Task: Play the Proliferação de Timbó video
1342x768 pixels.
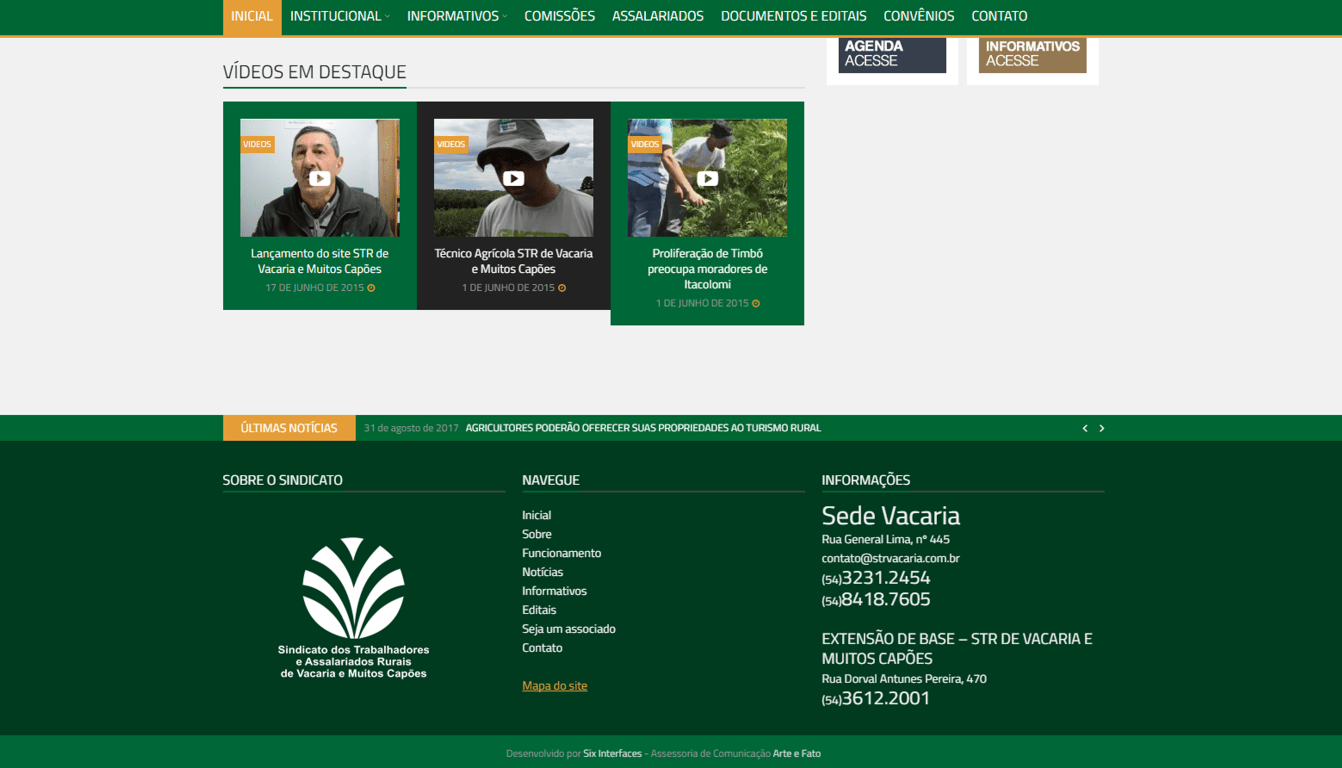Action: (x=707, y=178)
